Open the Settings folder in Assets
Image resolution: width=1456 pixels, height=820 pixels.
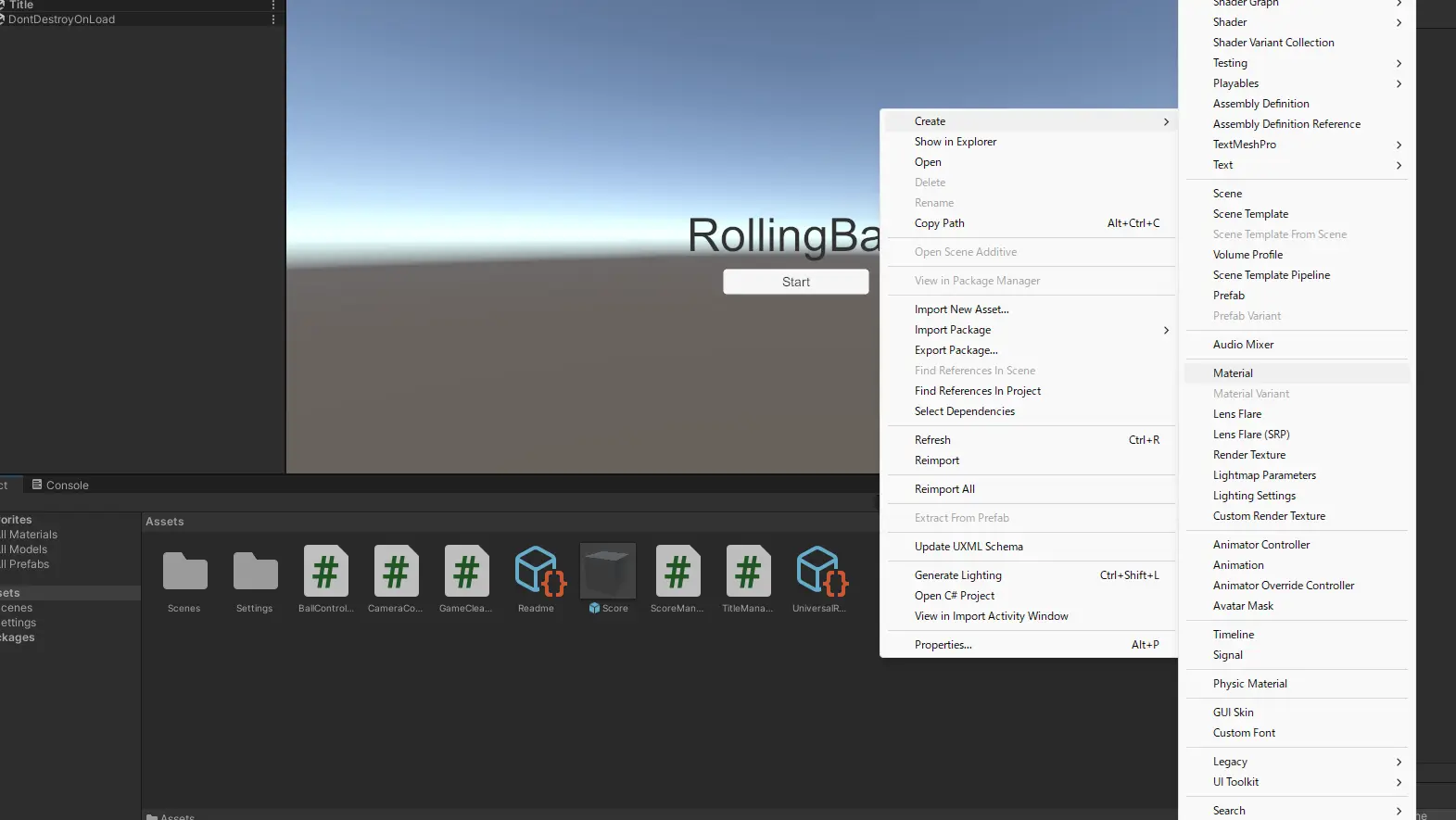pos(255,572)
